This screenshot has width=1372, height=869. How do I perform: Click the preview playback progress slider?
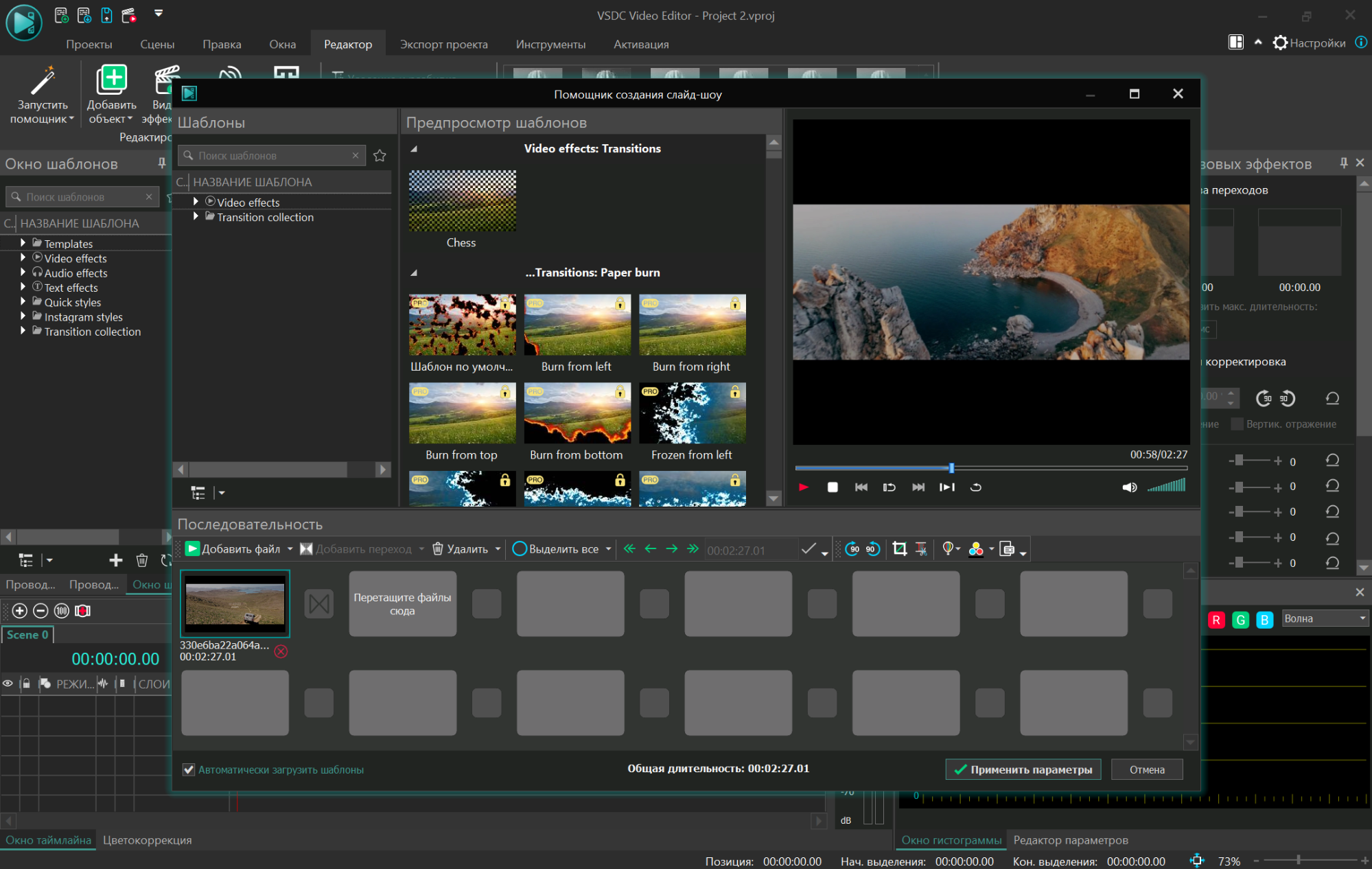point(990,468)
